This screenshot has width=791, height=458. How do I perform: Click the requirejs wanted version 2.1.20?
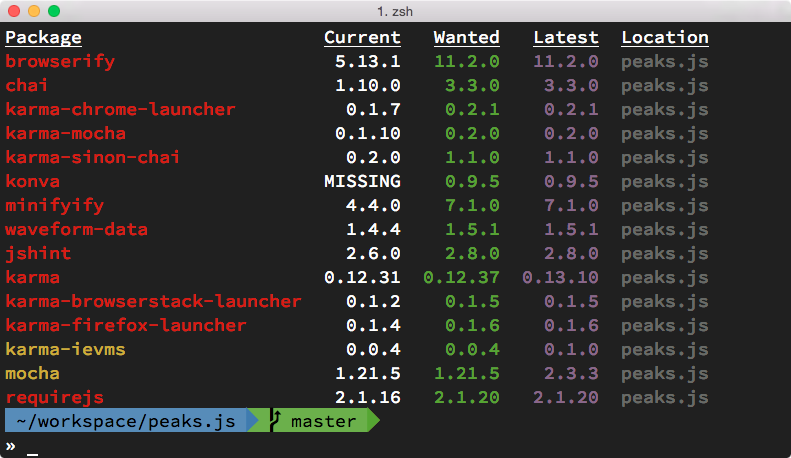[466, 397]
